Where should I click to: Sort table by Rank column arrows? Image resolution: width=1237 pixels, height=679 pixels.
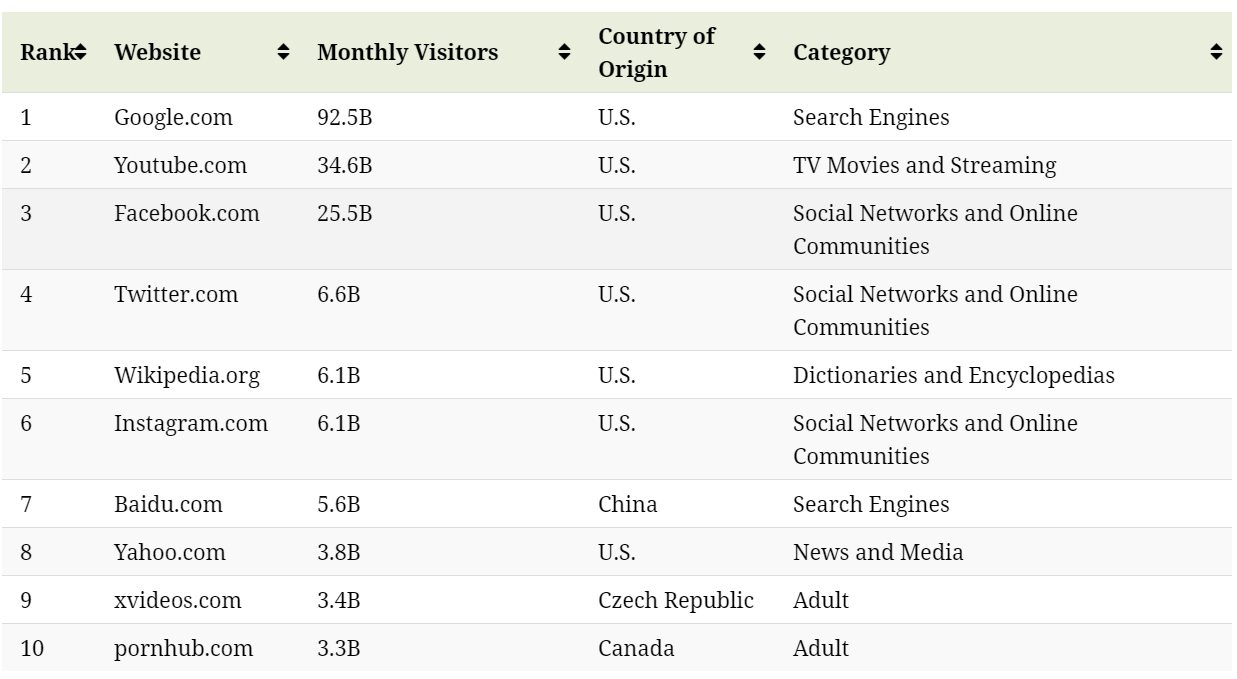click(80, 52)
